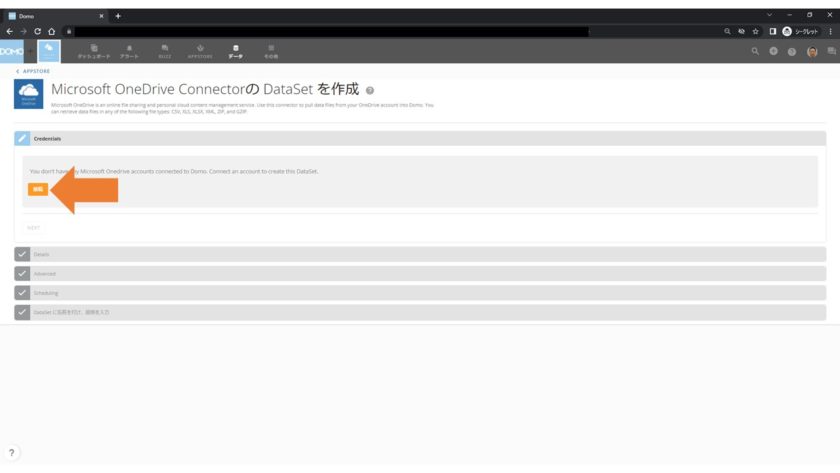Close the Domo browser tab
The height and width of the screenshot is (473, 840).
point(101,16)
